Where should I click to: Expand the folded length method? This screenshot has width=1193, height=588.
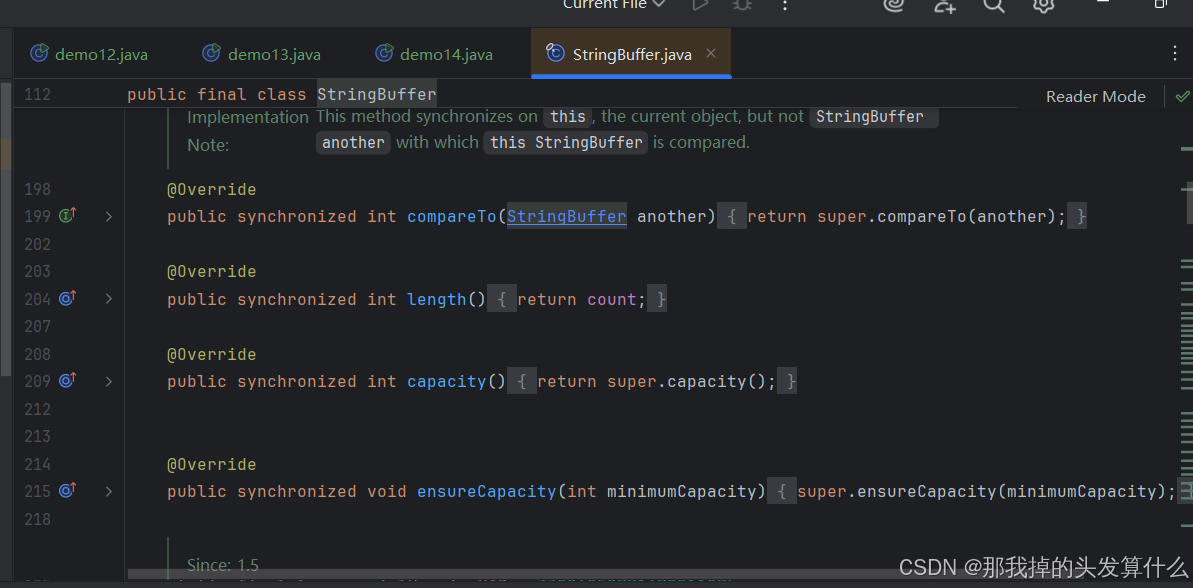[109, 299]
